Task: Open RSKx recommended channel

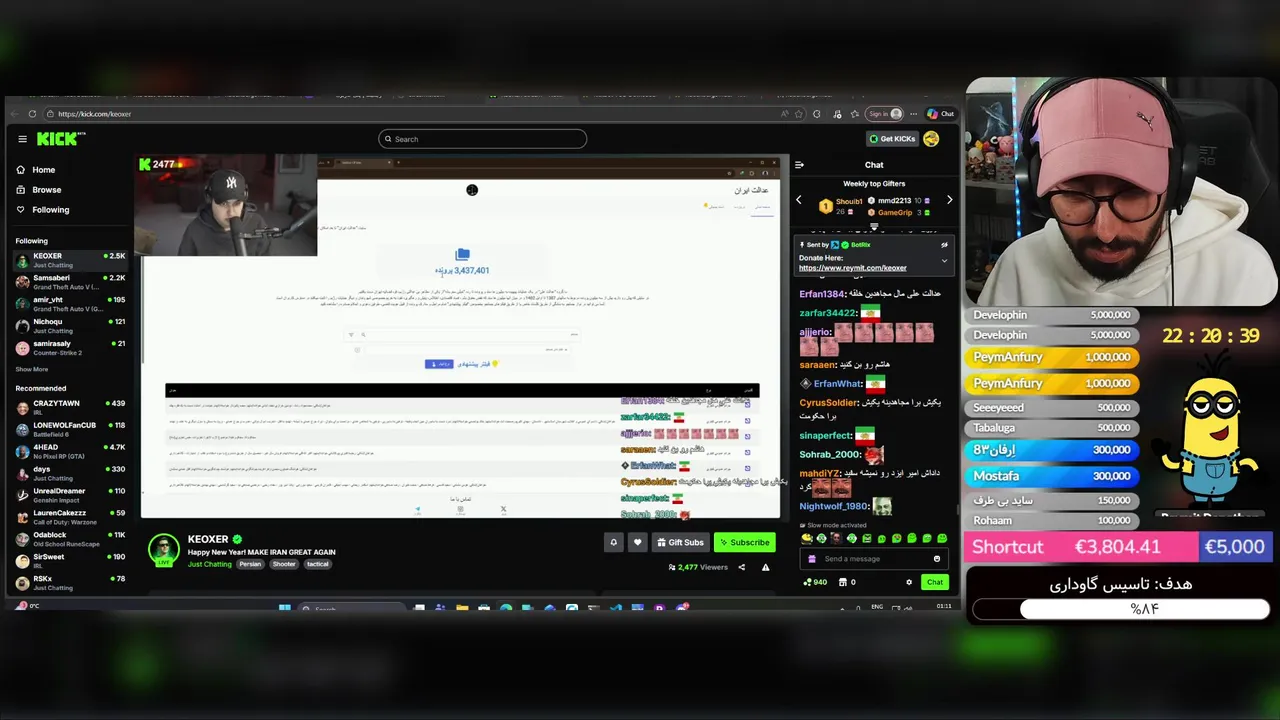Action: click(70, 583)
